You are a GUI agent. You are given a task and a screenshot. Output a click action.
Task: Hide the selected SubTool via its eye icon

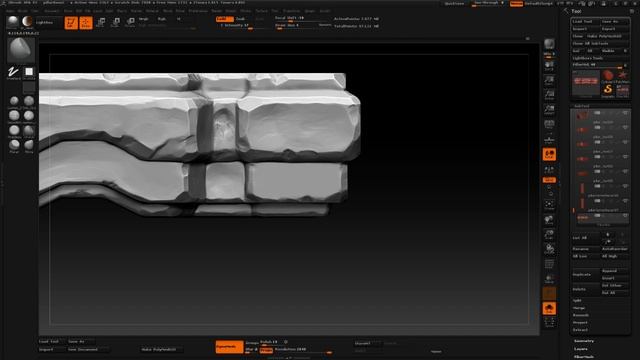point(625,216)
